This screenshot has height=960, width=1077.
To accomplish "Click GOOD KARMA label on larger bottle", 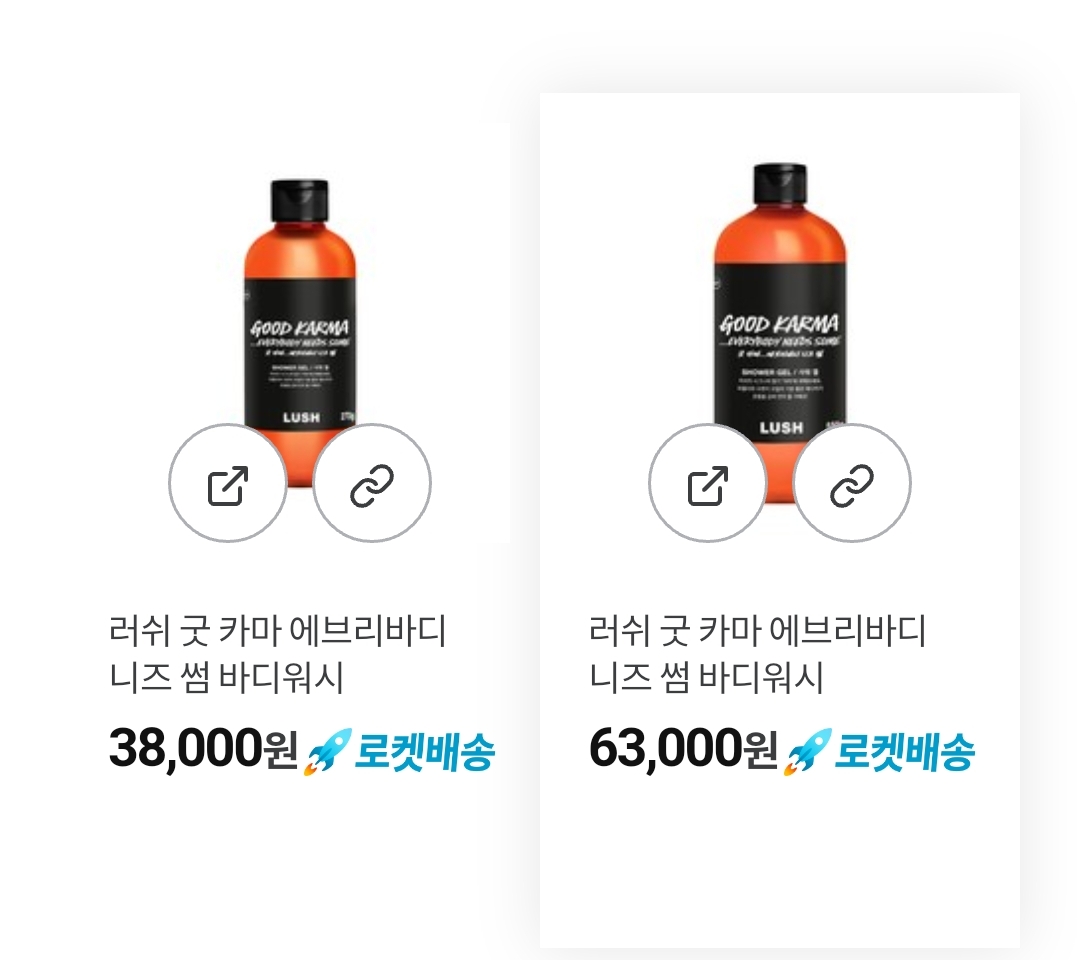I will [x=779, y=323].
